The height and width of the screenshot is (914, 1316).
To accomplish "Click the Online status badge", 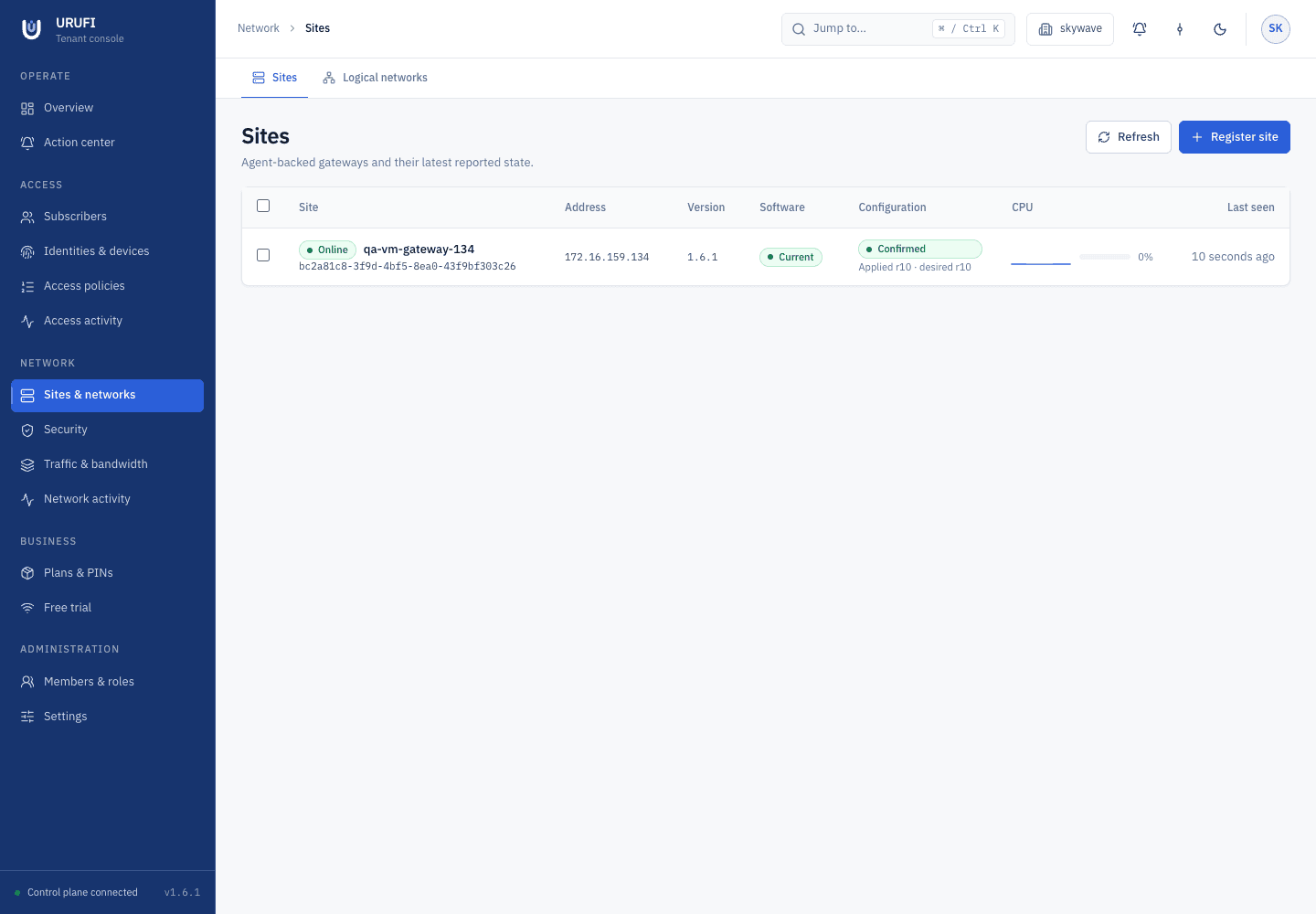I will tap(327, 250).
